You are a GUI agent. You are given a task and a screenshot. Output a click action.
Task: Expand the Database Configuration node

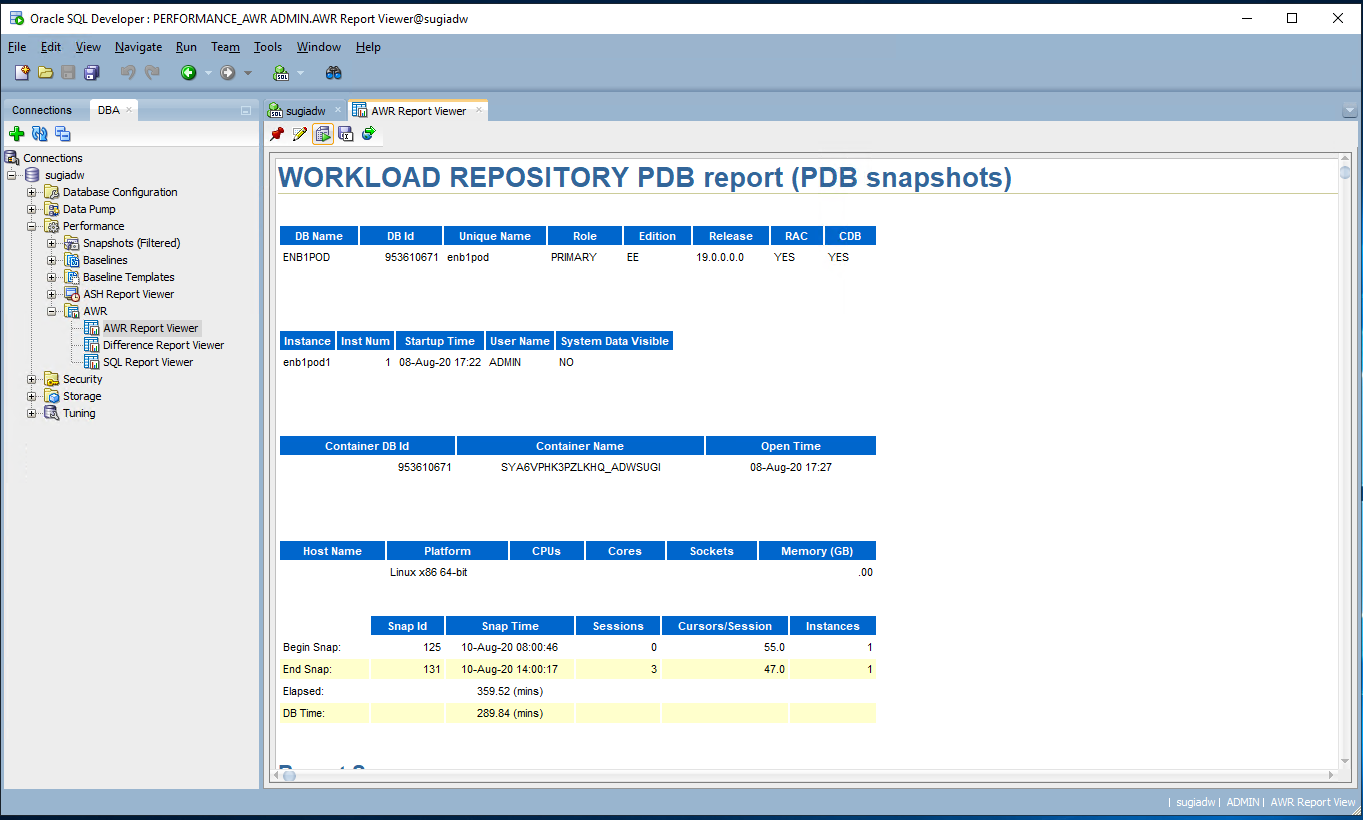tap(32, 192)
